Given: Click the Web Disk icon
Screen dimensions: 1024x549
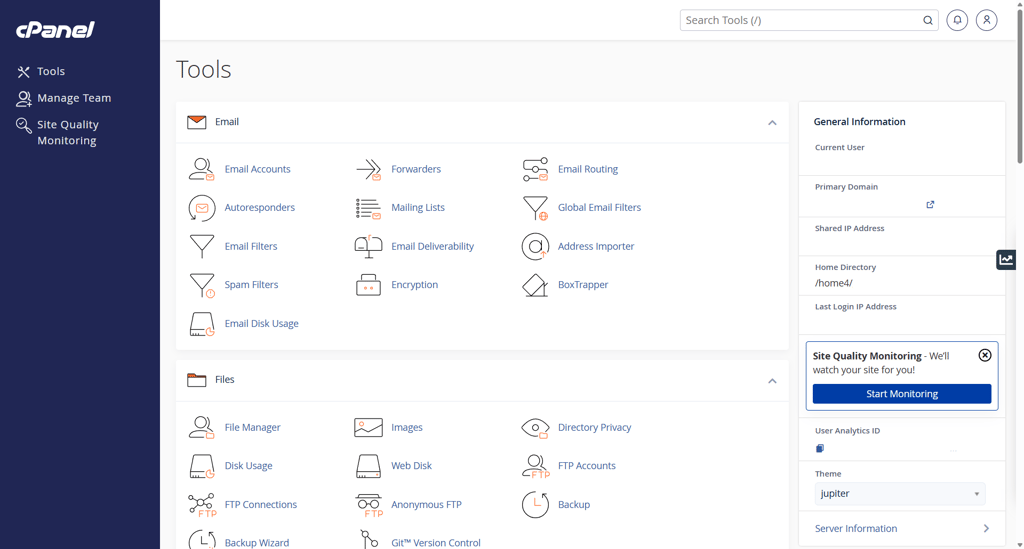Looking at the screenshot, I should [368, 466].
